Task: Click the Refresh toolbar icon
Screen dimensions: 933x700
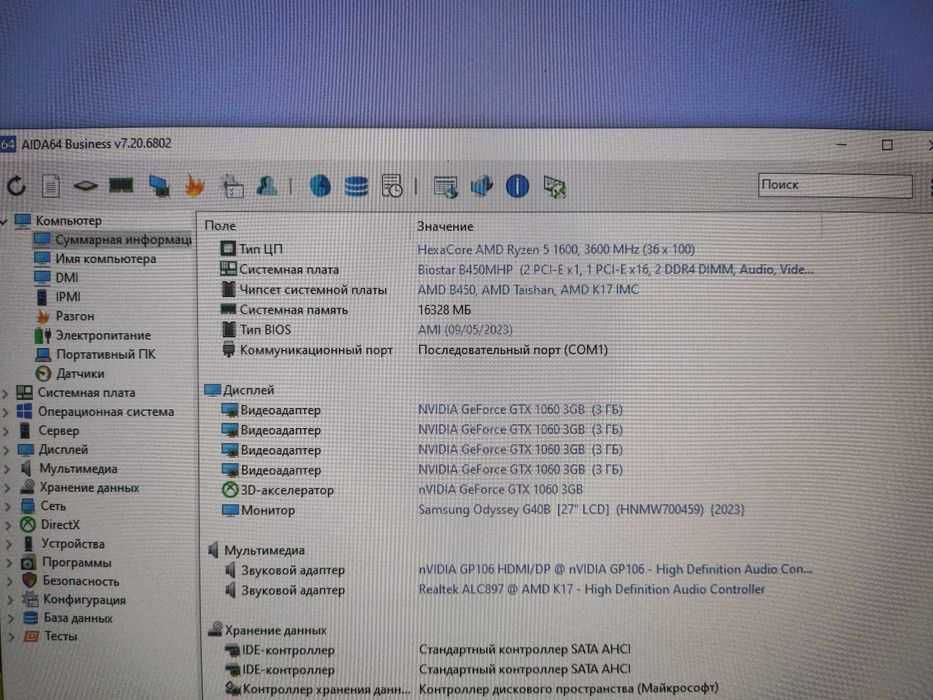Action: pyautogui.click(x=17, y=186)
